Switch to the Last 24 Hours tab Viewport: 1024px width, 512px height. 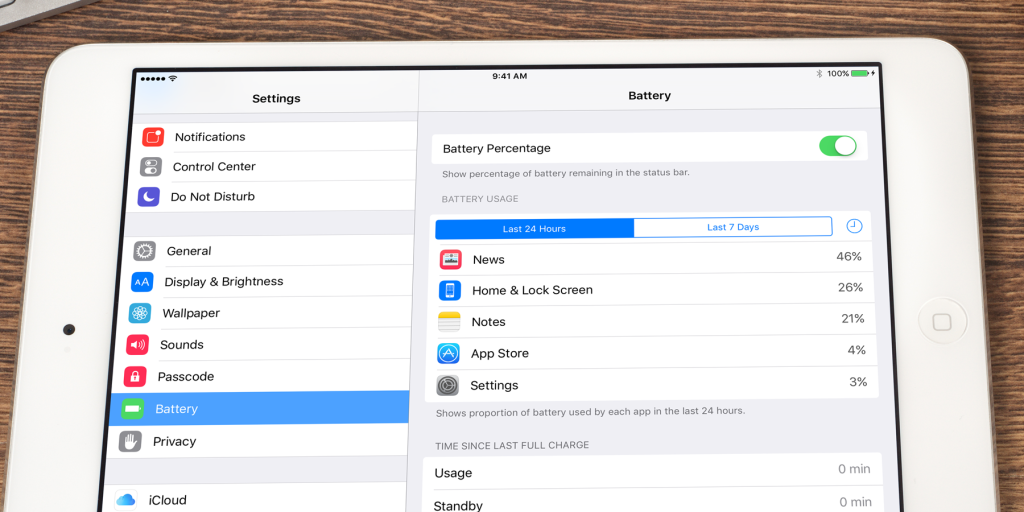(x=534, y=229)
